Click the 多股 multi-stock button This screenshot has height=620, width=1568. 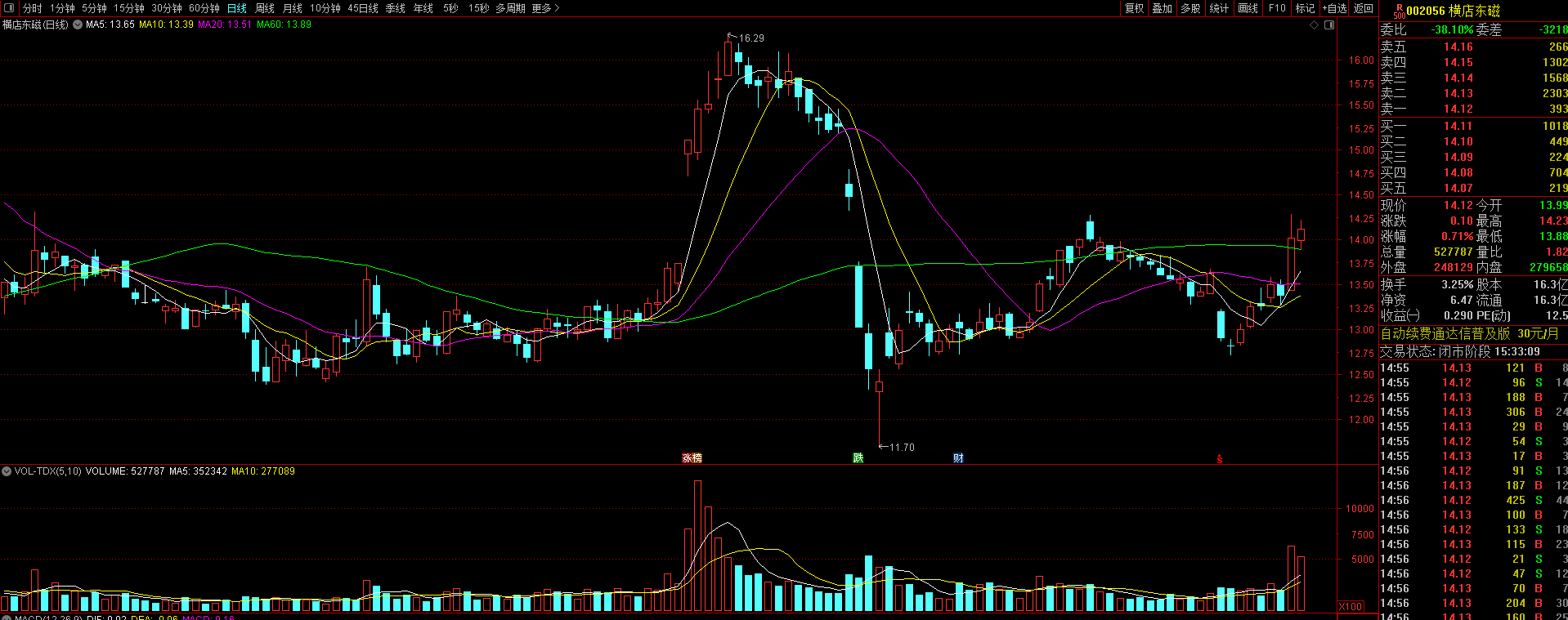pos(1191,8)
